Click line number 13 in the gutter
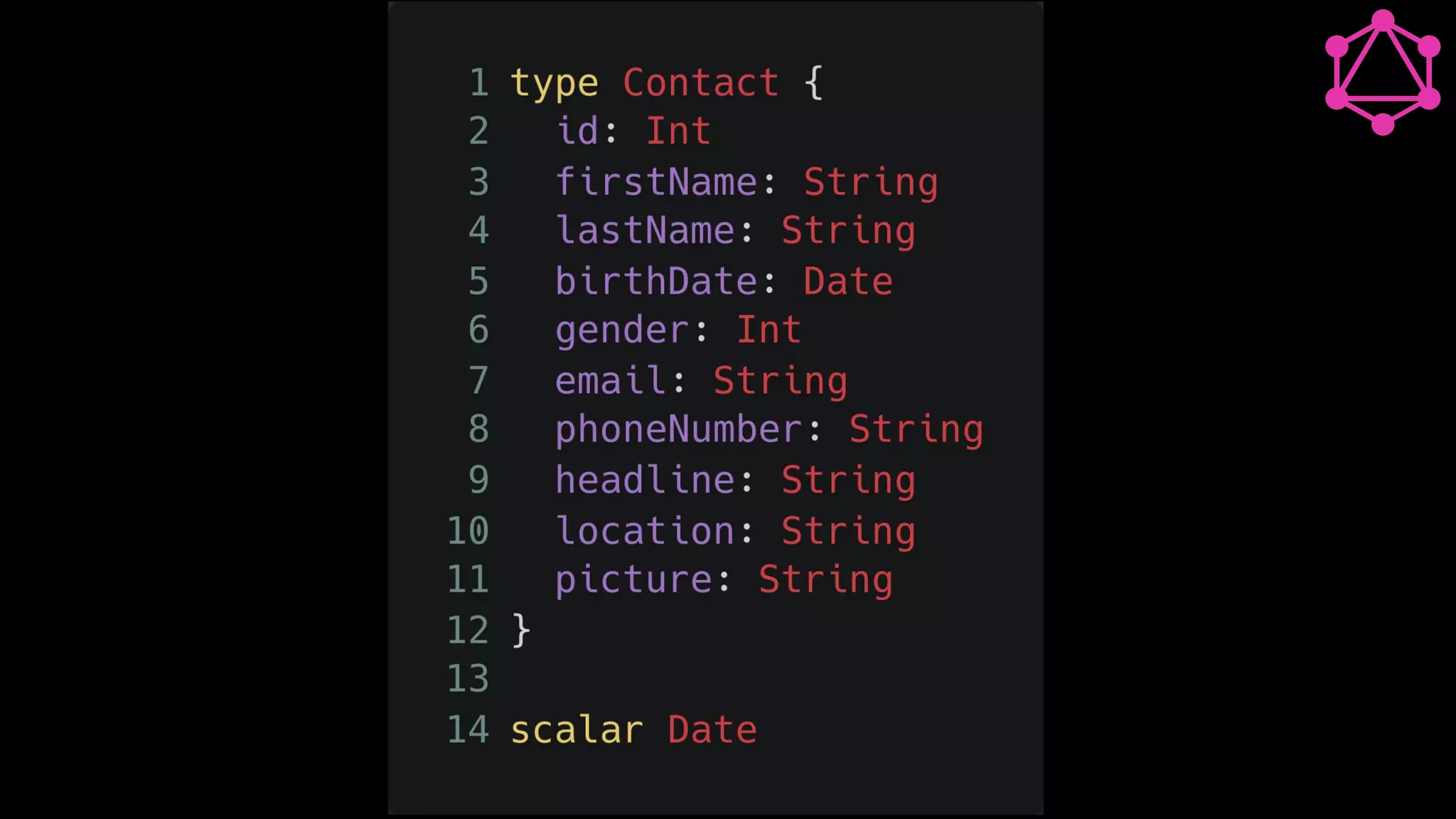This screenshot has width=1456, height=819. click(468, 678)
